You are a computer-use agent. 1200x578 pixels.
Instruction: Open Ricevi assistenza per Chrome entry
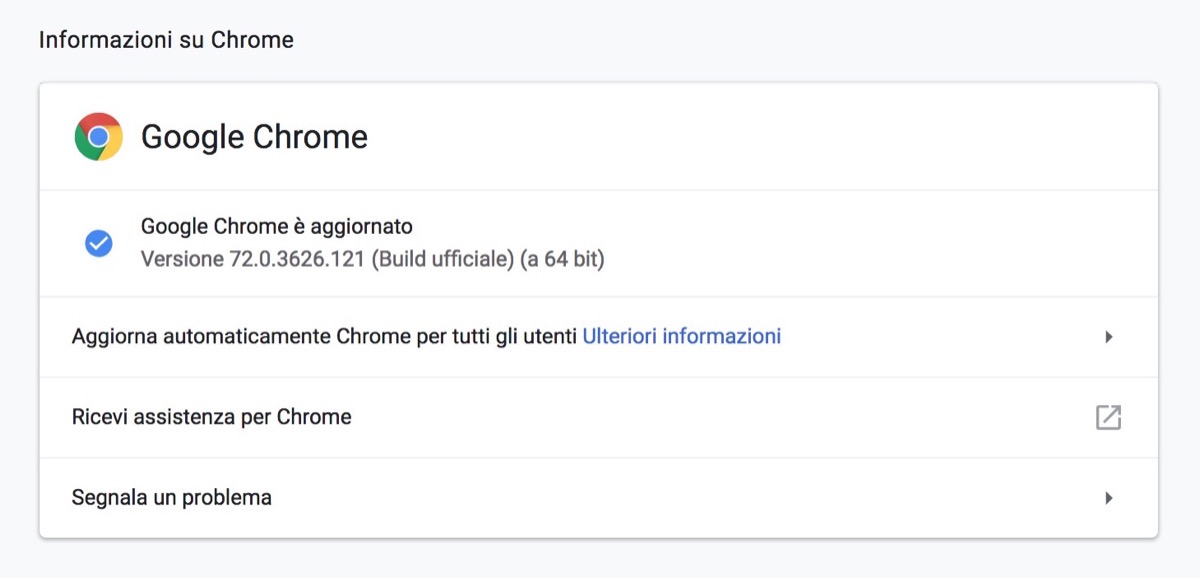[x=211, y=417]
